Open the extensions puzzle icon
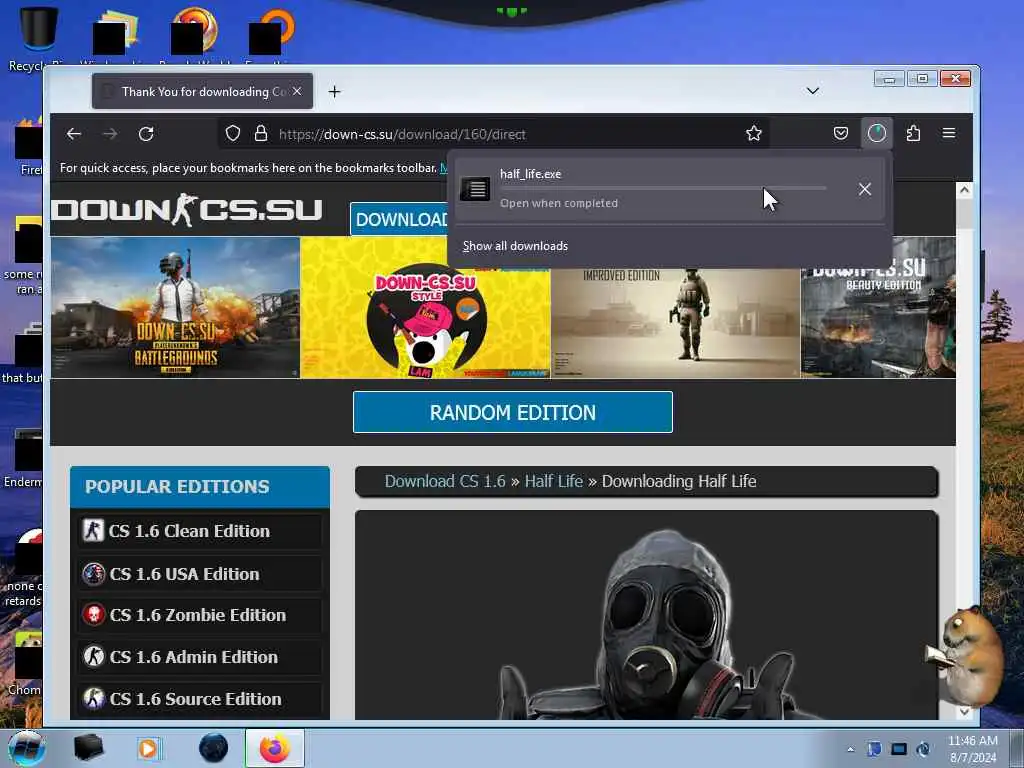Image resolution: width=1024 pixels, height=768 pixels. [913, 134]
